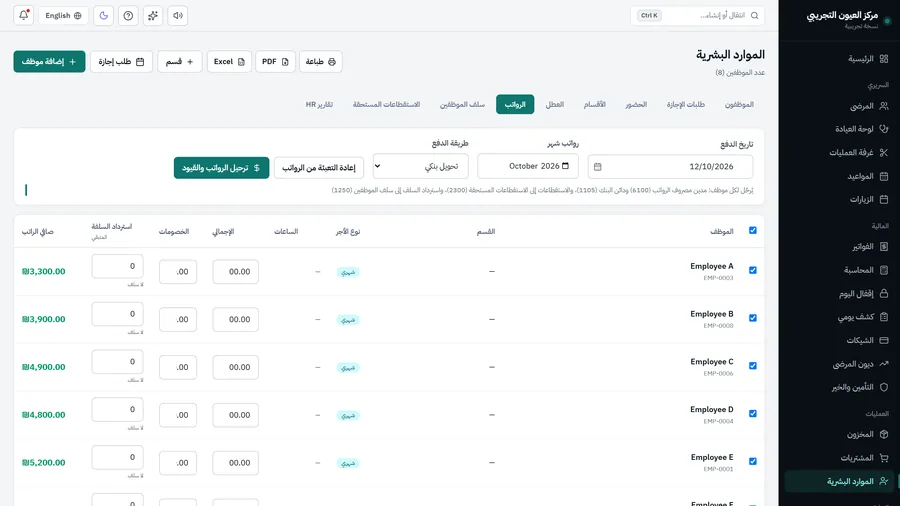
Task: Click إعادة التعبئة من الرواتب button
Action: pos(319,168)
